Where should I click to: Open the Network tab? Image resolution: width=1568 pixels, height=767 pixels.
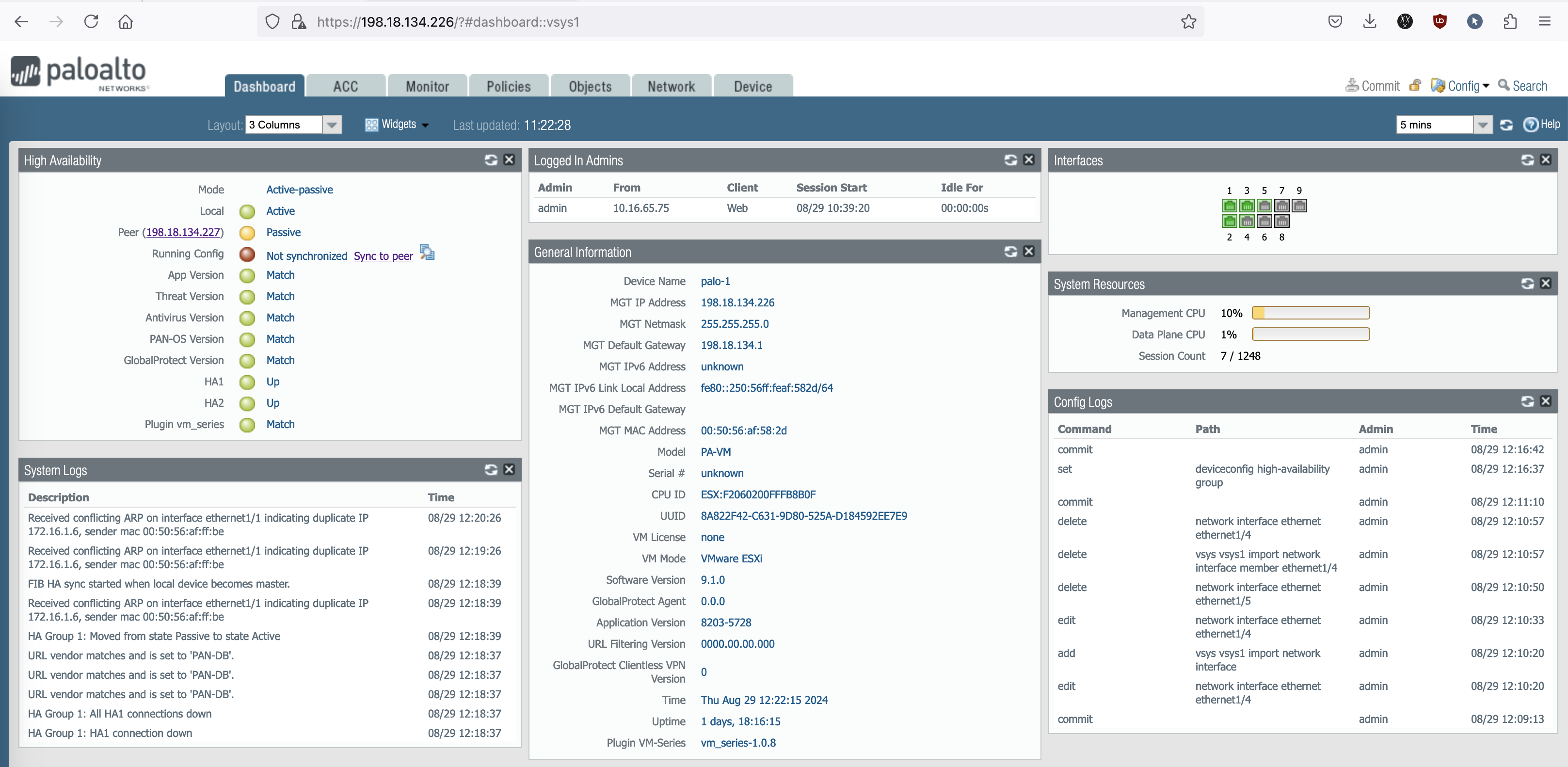pos(671,86)
